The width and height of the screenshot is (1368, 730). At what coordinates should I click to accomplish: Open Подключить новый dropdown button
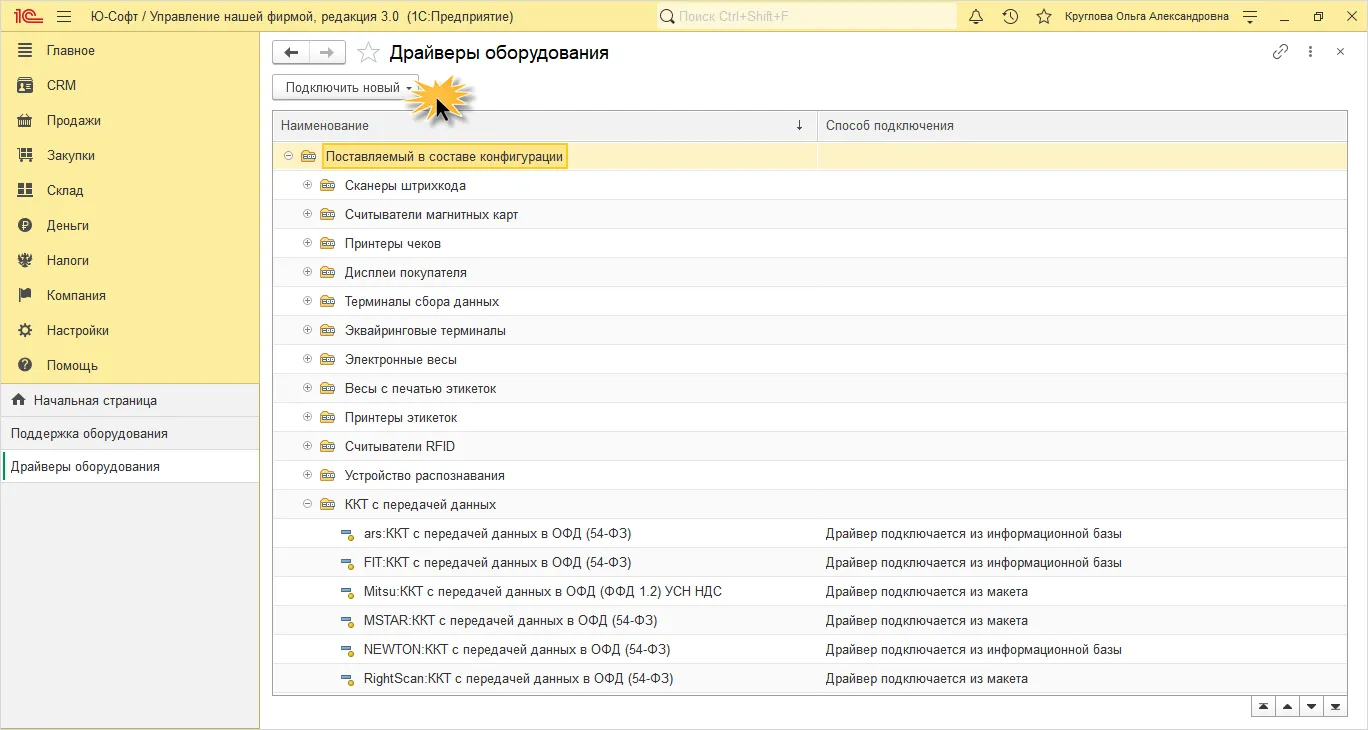pos(346,87)
